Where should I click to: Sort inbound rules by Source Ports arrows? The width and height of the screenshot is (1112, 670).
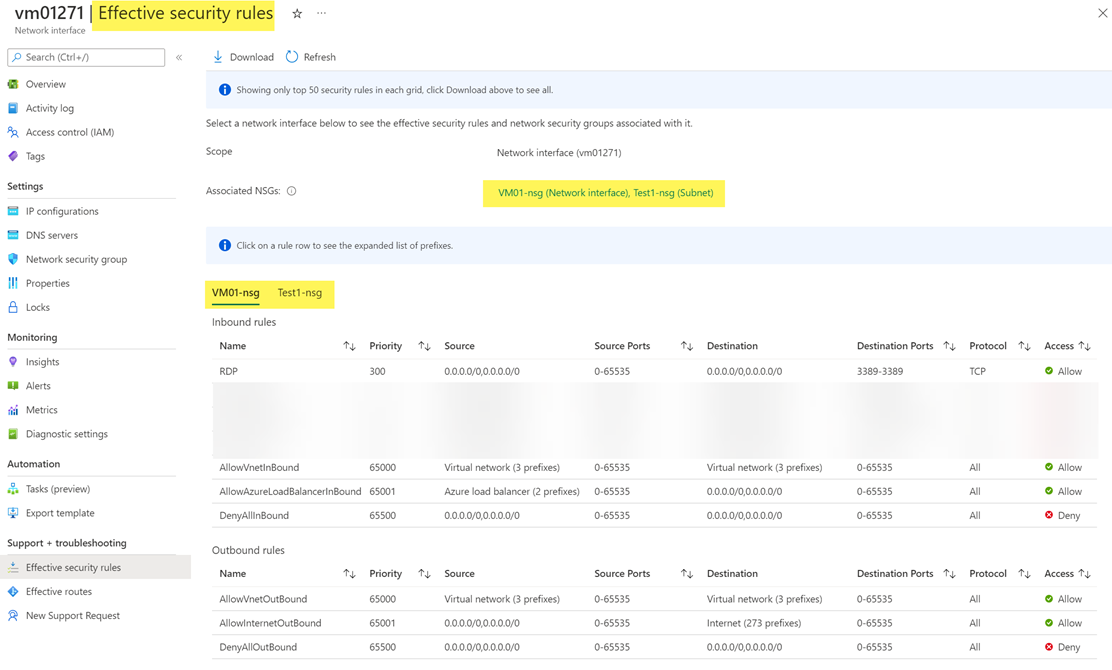coord(687,346)
